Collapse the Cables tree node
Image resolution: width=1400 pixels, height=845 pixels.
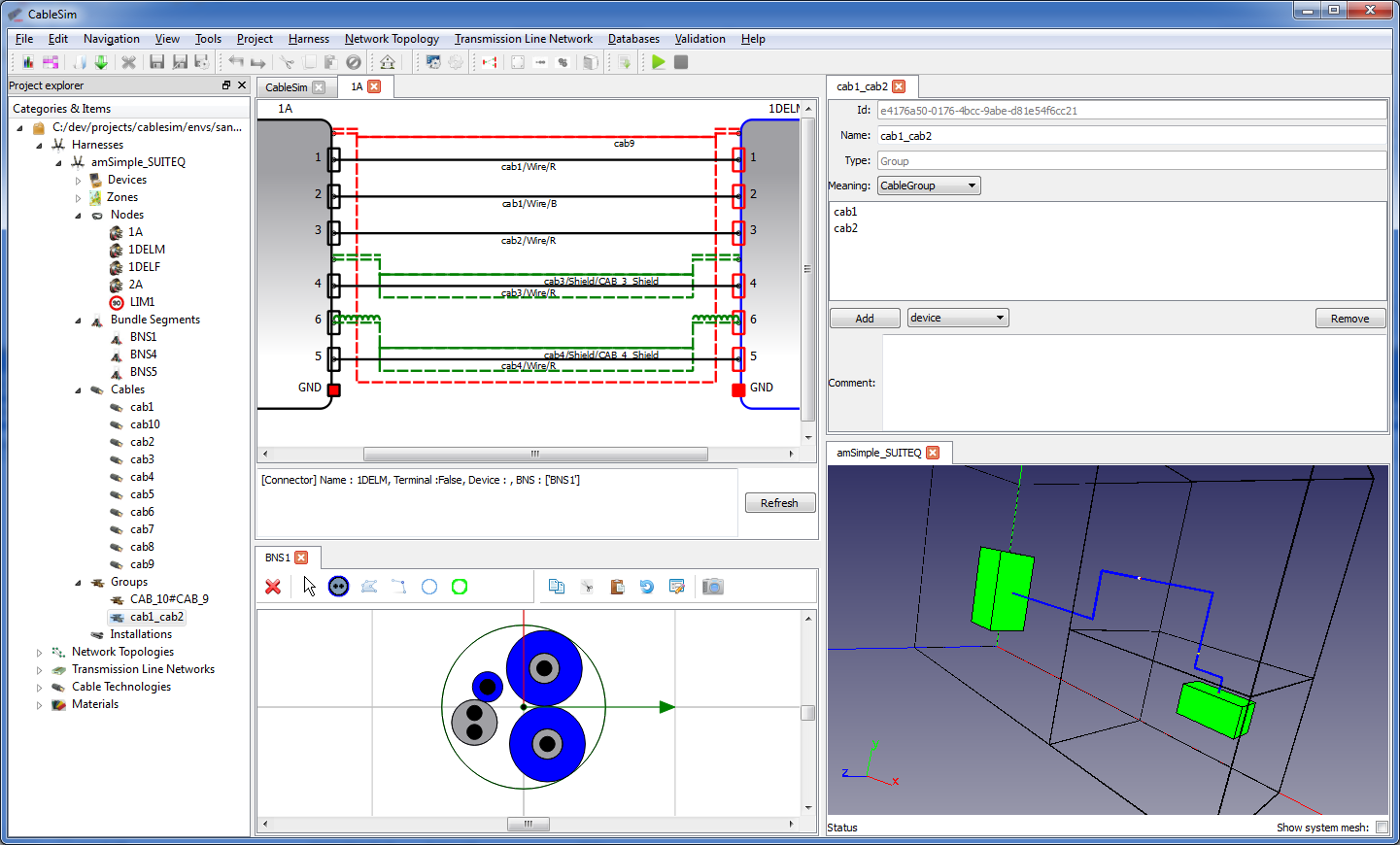pos(78,390)
